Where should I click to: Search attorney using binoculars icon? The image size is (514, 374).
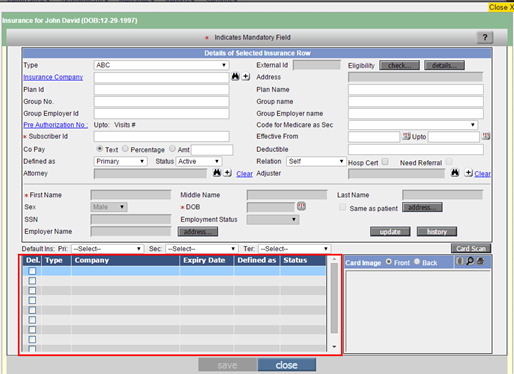coord(217,173)
